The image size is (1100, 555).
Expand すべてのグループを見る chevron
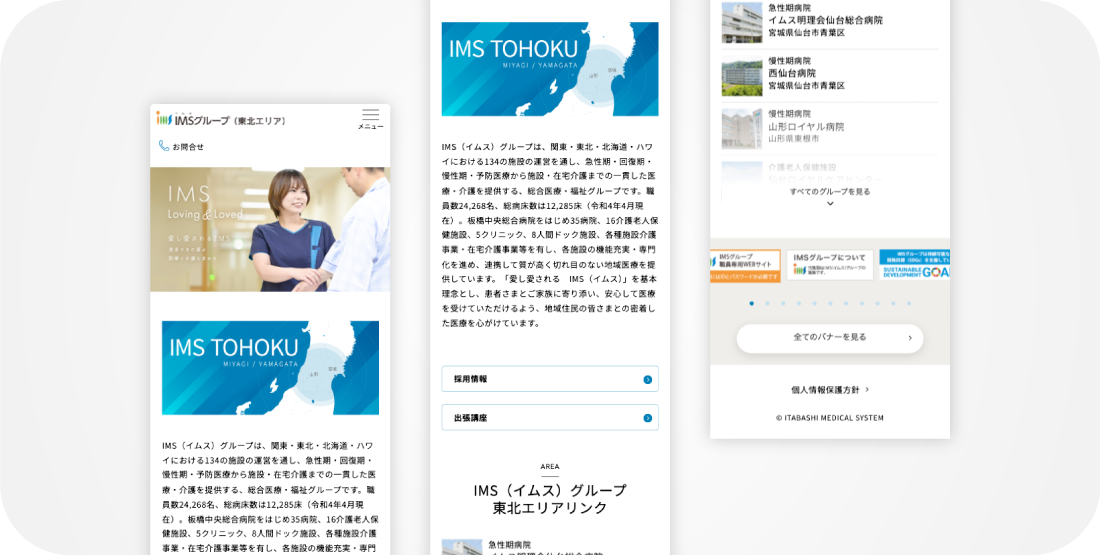coord(830,204)
